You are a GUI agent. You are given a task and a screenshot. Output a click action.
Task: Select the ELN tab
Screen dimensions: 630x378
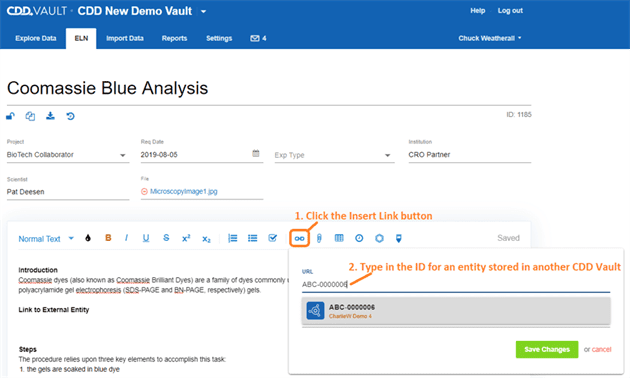81,38
